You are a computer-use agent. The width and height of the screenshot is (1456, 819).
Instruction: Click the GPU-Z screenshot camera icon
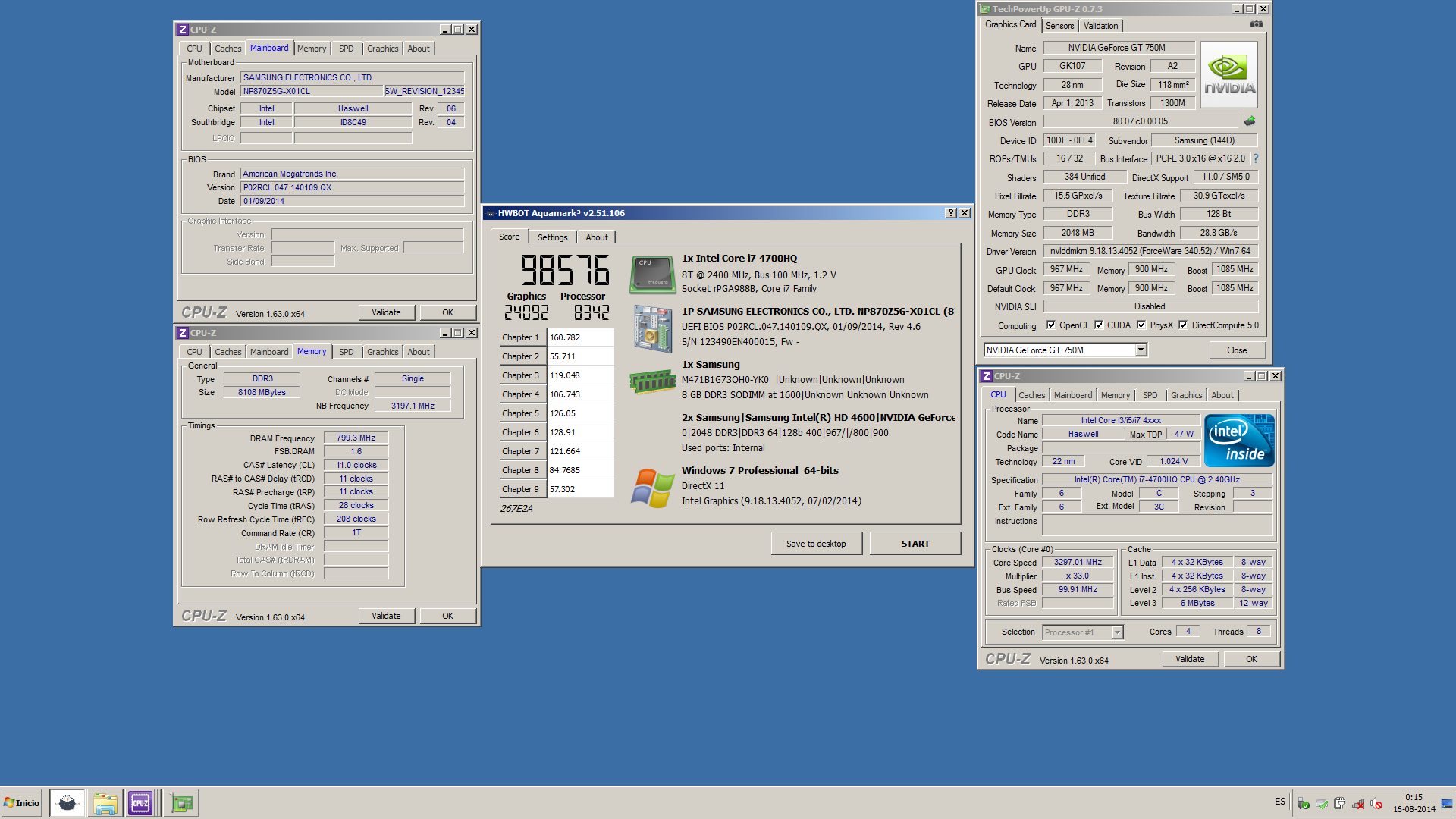click(1257, 24)
